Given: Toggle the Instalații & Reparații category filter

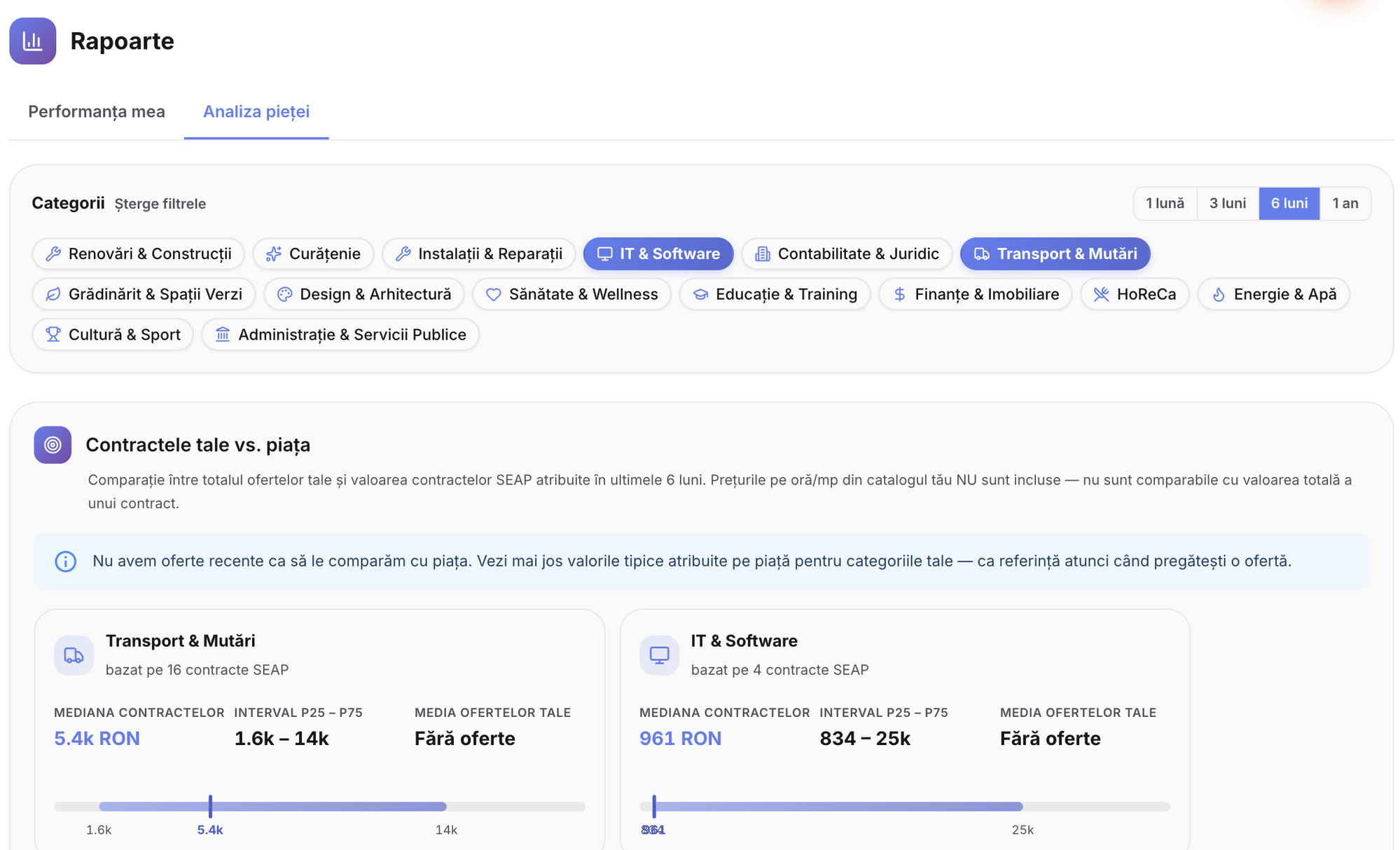Looking at the screenshot, I should coord(478,254).
